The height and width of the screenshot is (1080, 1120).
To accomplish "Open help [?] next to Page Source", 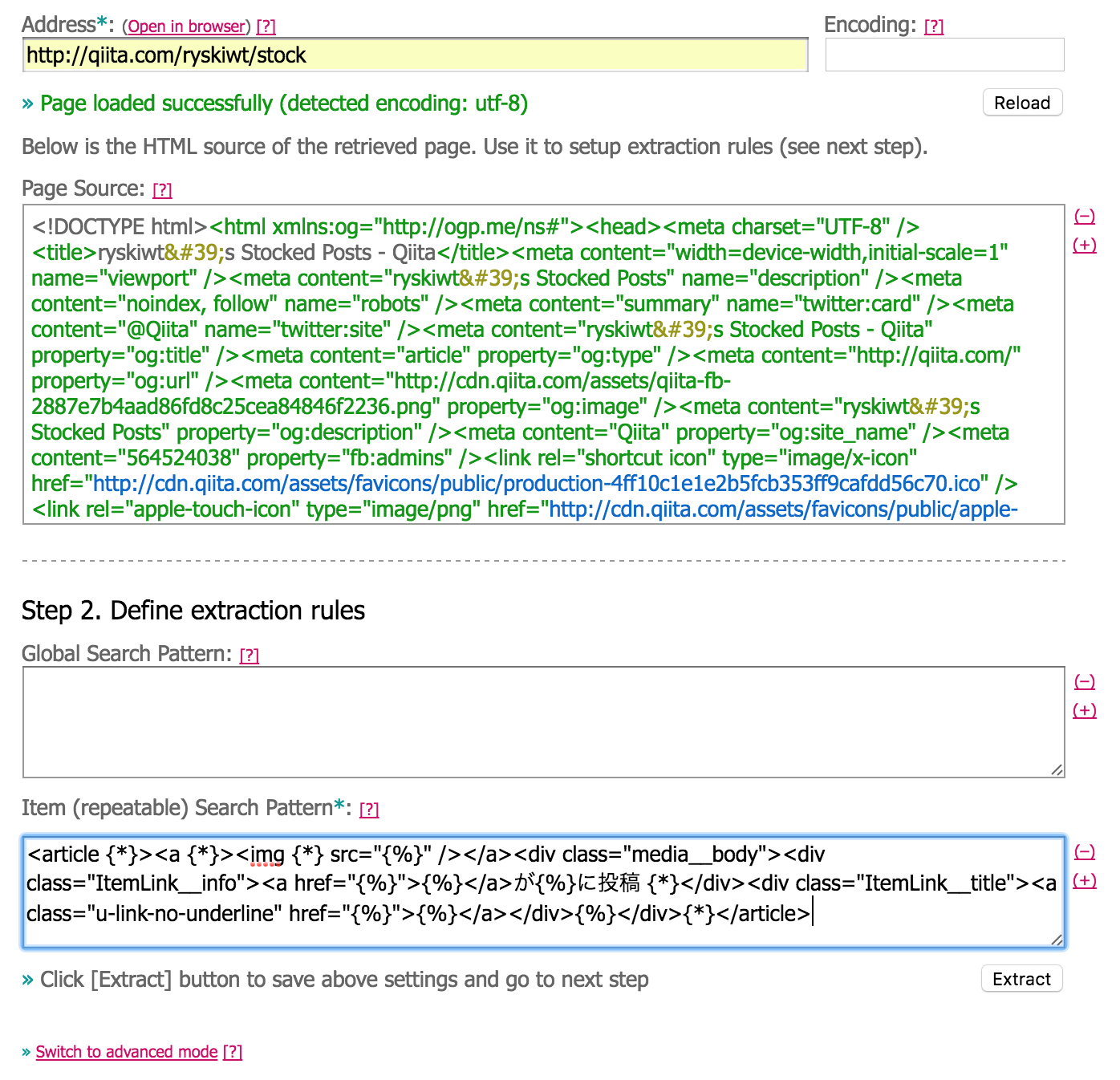I will click(162, 190).
